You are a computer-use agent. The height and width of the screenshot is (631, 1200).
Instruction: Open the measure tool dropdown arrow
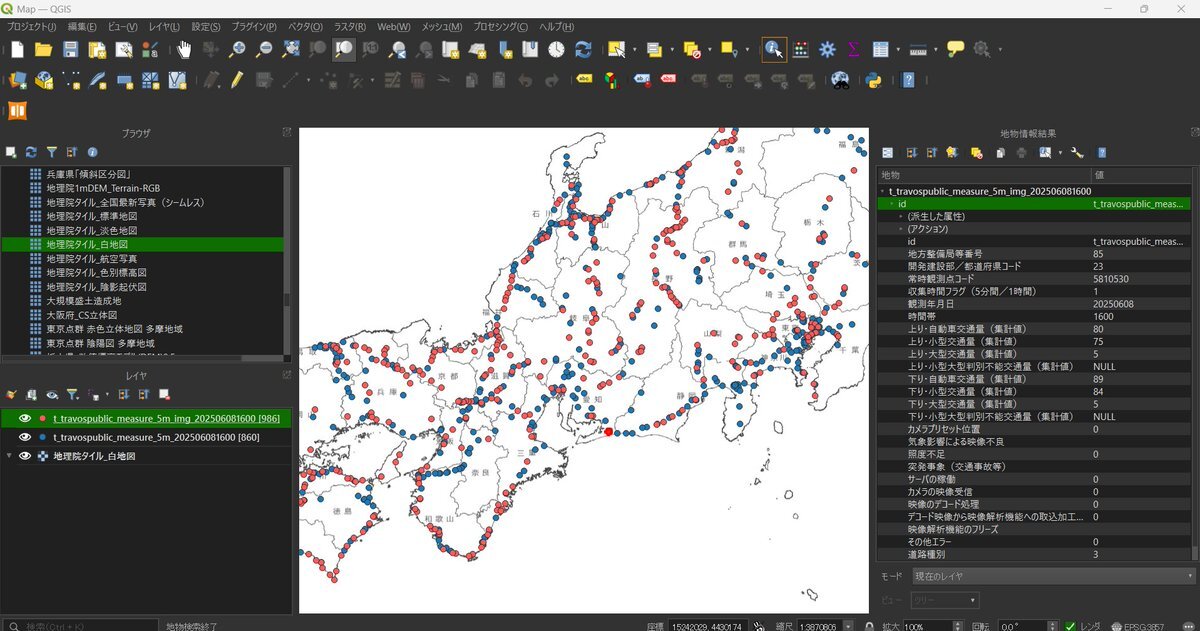[x=936, y=49]
